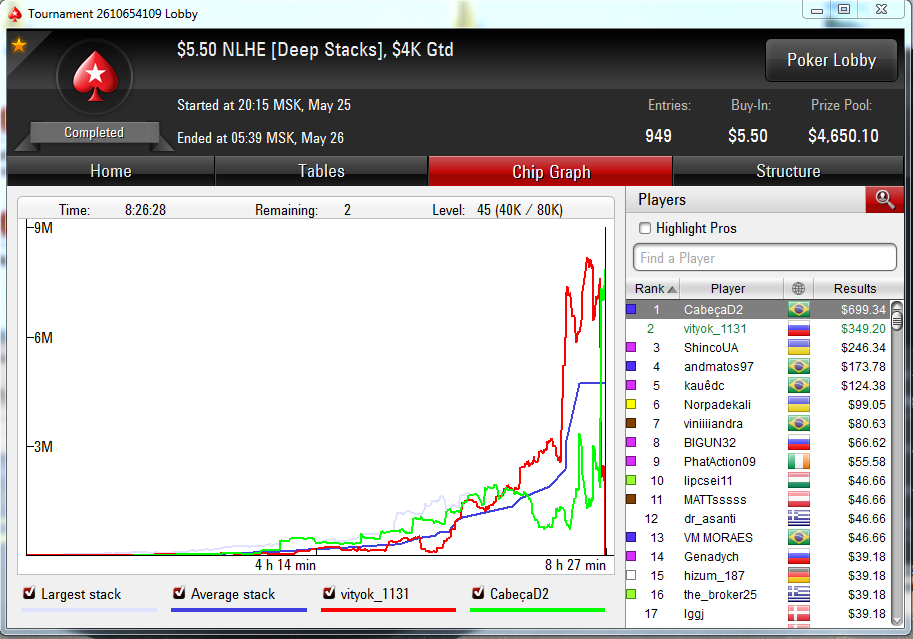The height and width of the screenshot is (639, 913).
Task: Click the green color square beside lipcsei11
Action: [x=631, y=481]
